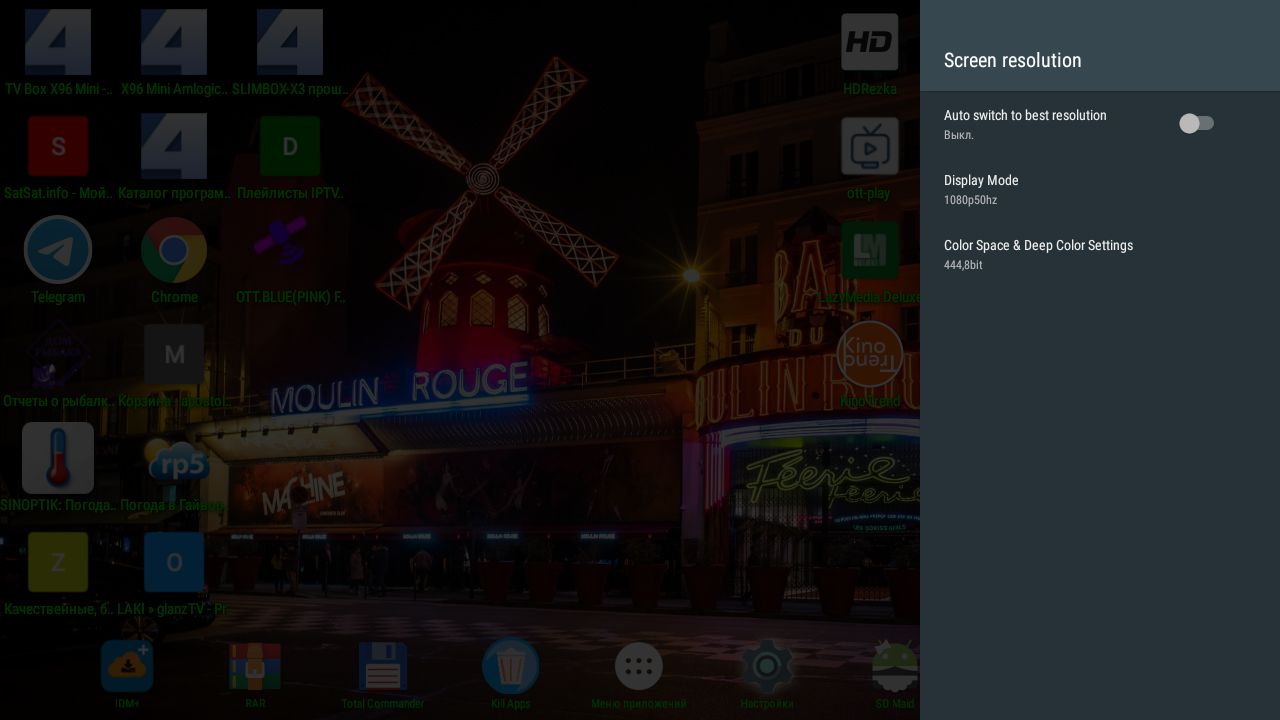Click the 1080p50hz value text

coord(970,200)
